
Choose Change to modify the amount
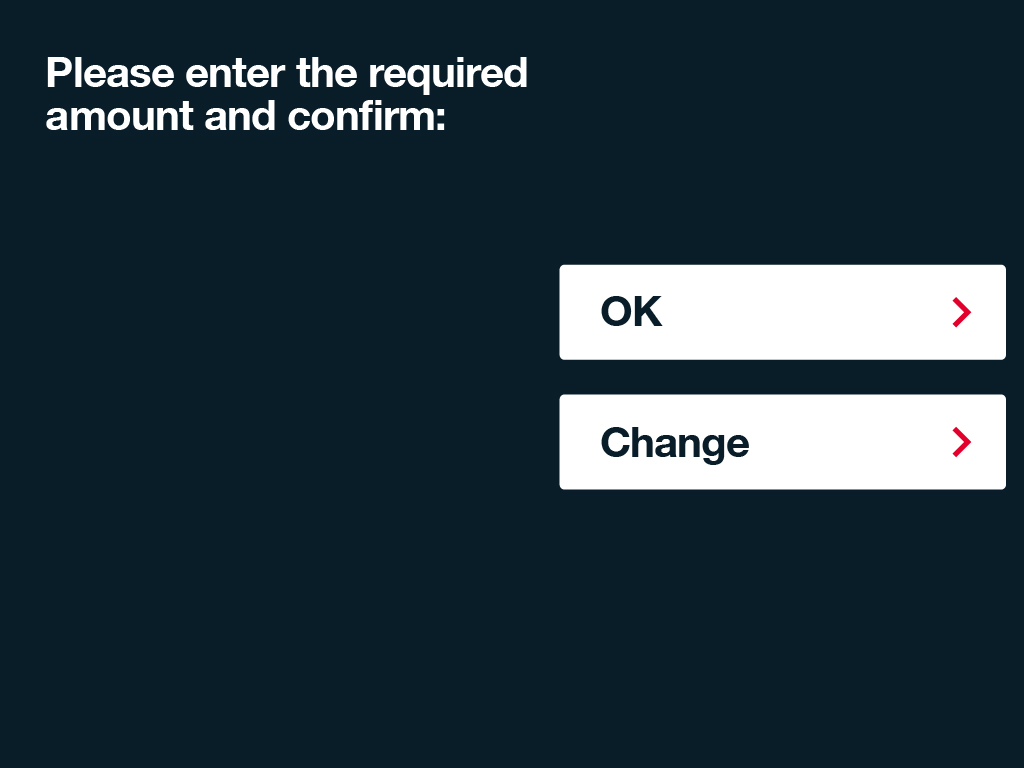782,442
